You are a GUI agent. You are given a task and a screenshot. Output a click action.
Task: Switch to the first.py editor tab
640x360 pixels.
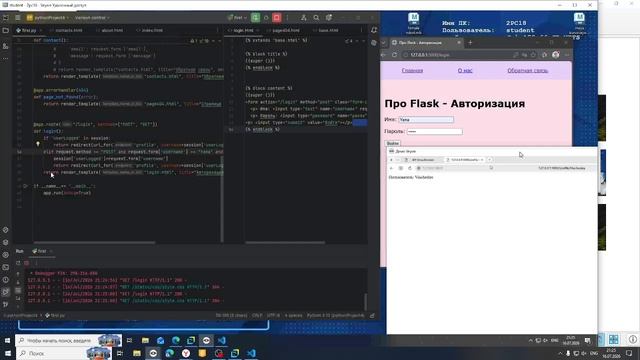(29, 30)
